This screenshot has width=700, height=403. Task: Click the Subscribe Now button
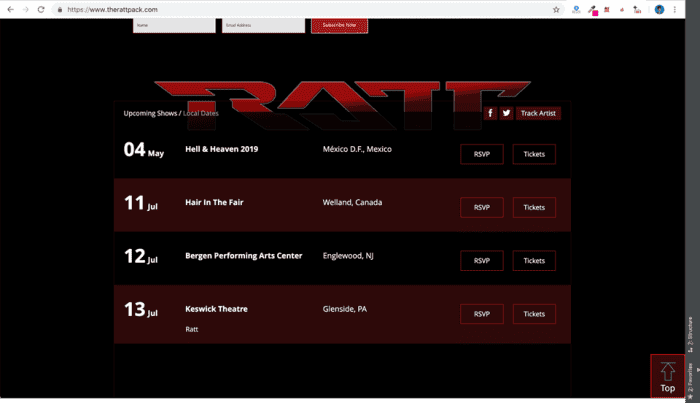339,24
